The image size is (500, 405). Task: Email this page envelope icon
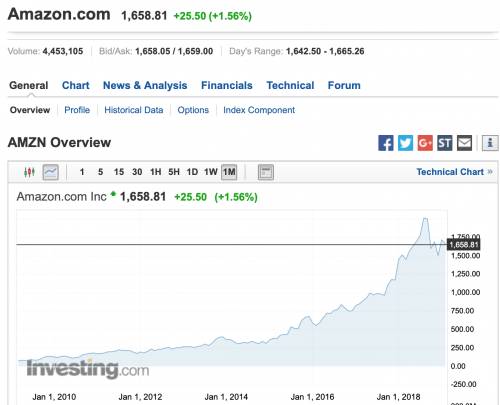coord(464,143)
